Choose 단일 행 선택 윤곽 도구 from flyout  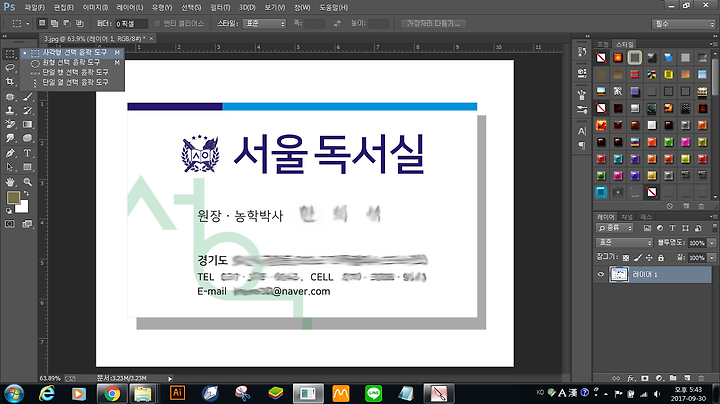[x=72, y=72]
